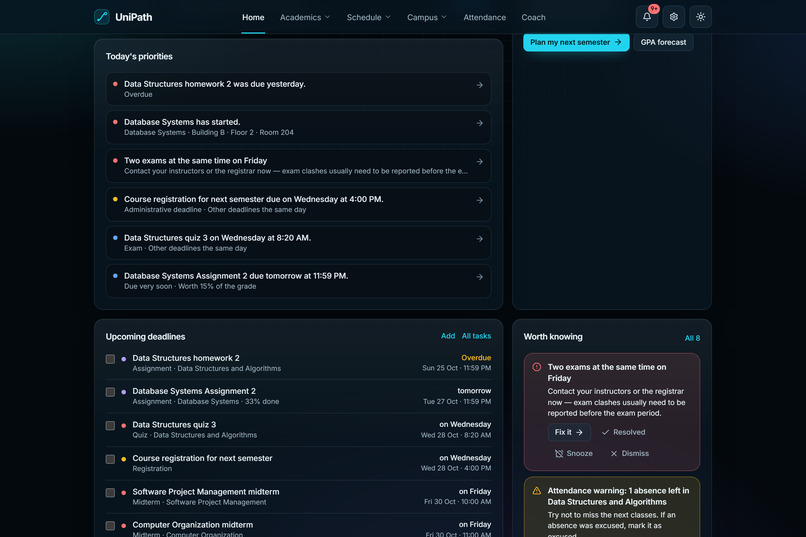Image resolution: width=806 pixels, height=537 pixels.
Task: Click the Worth knowing heading
Action: [x=553, y=337]
